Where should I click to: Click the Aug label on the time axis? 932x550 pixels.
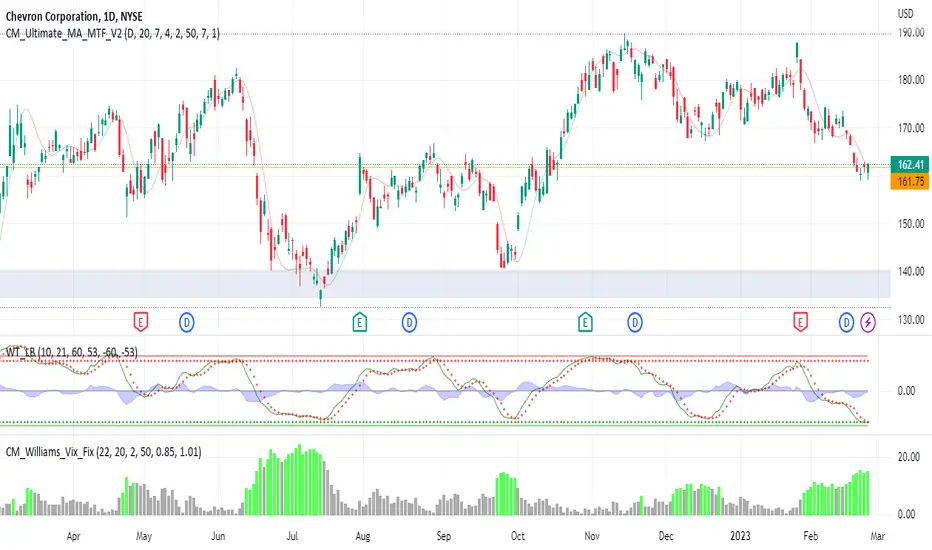pos(363,536)
